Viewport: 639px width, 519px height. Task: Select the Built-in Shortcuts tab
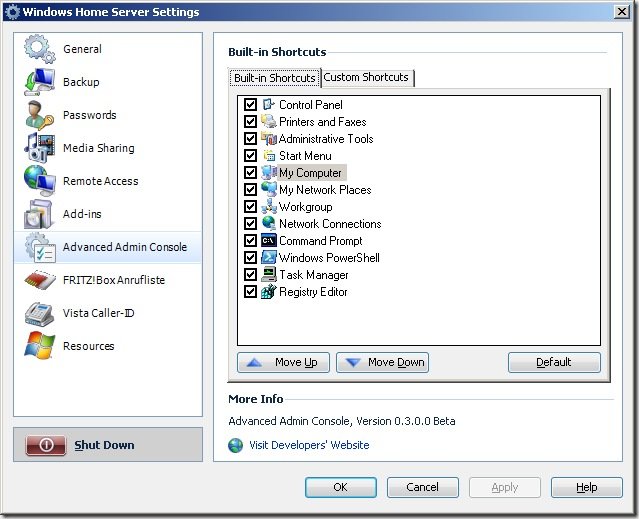(275, 78)
